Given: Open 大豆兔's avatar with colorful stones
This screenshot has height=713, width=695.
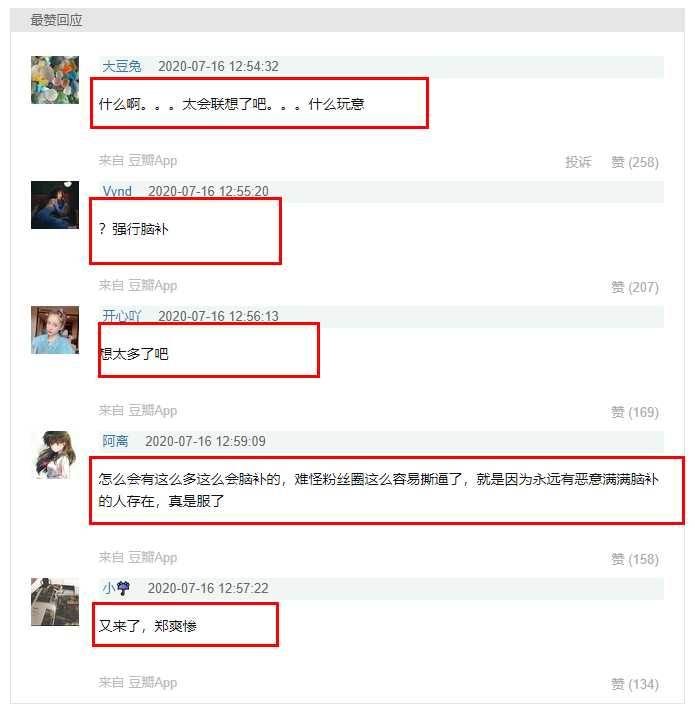Looking at the screenshot, I should (x=55, y=80).
